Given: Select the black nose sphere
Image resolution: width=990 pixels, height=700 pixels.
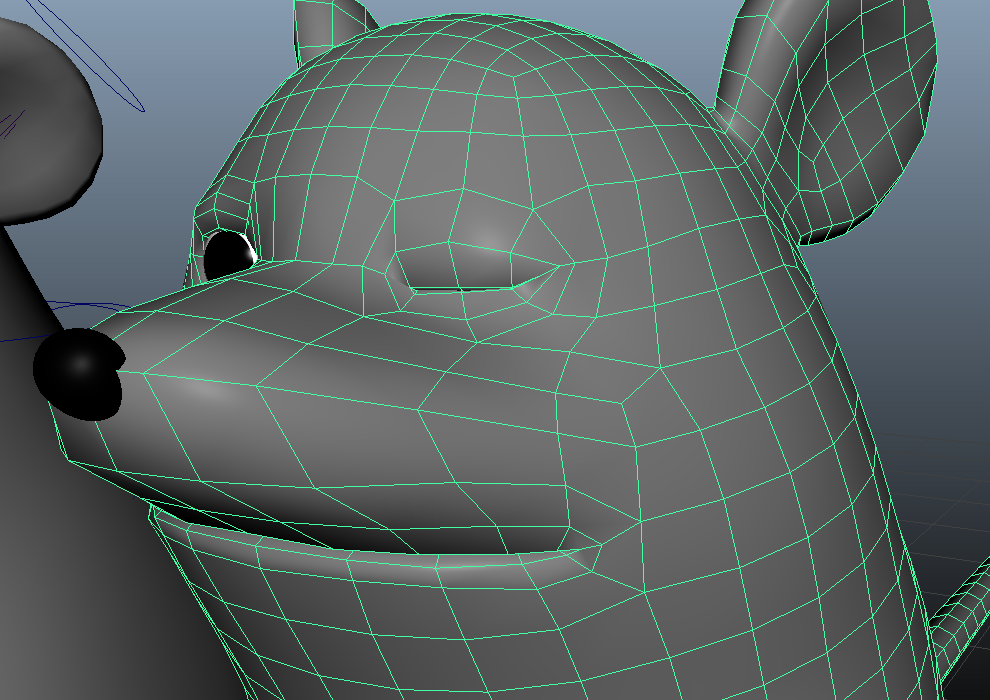Looking at the screenshot, I should click(x=77, y=373).
